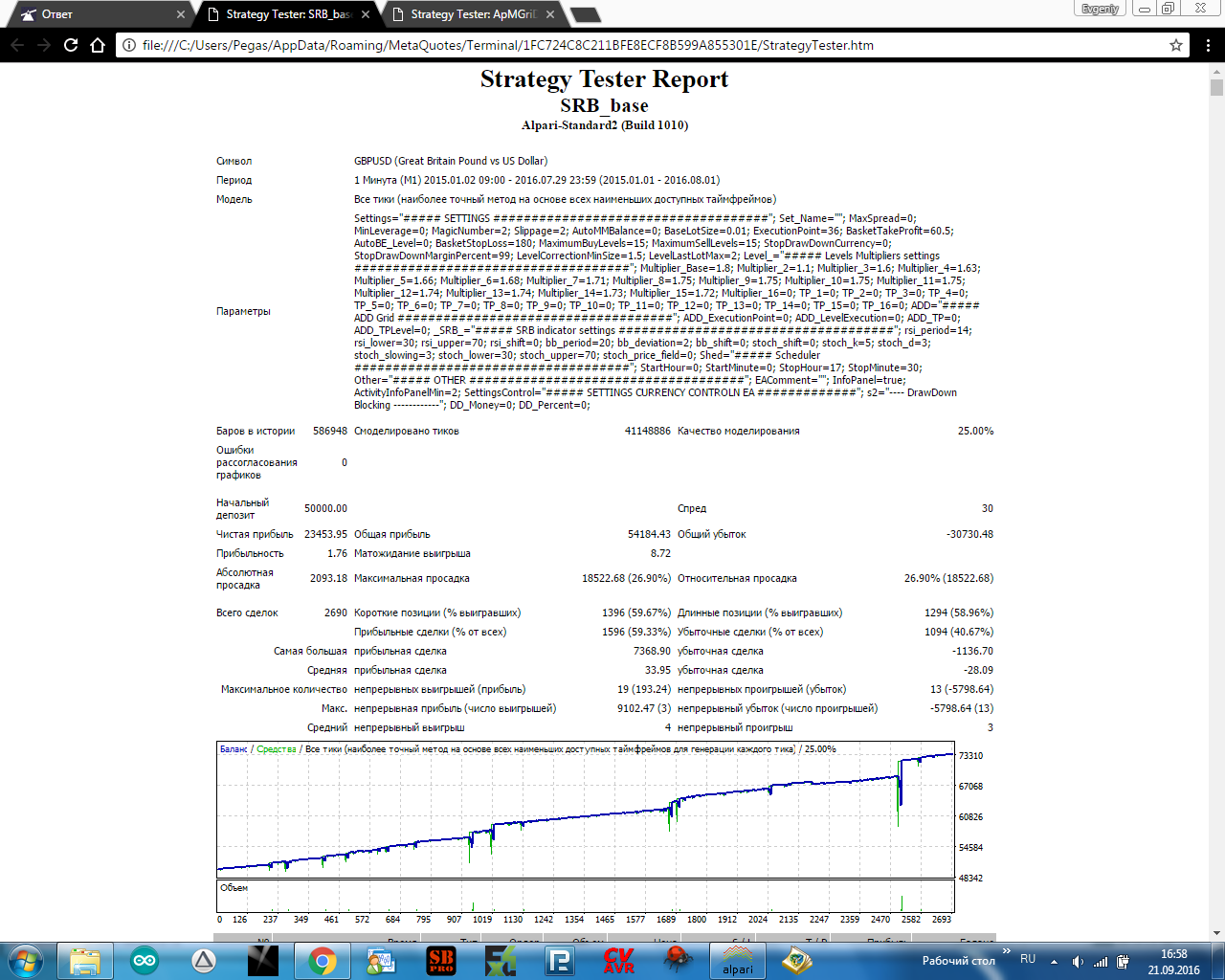
Task: Open the network signal tray icon
Action: tap(1101, 962)
